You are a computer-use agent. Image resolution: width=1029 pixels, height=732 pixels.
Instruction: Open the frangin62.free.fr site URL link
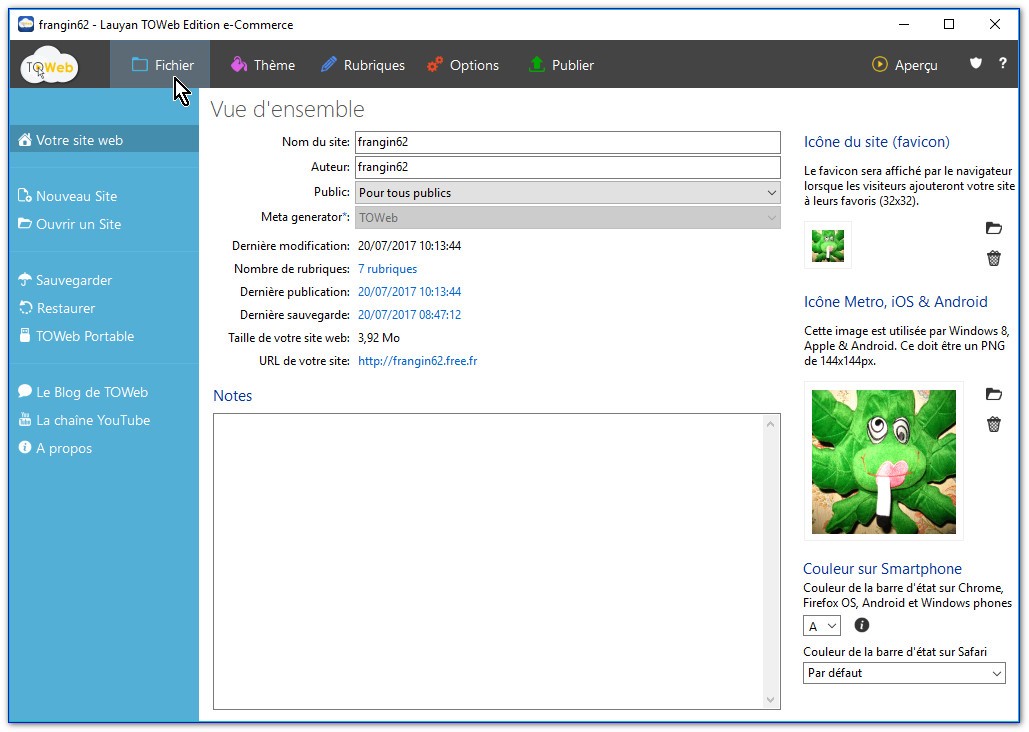coord(417,361)
